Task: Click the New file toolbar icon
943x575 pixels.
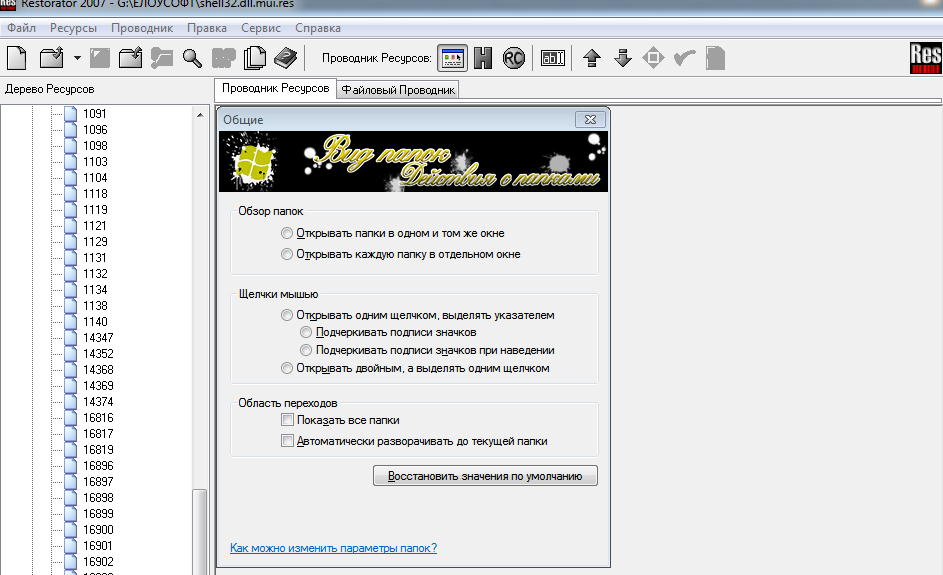Action: pyautogui.click(x=17, y=58)
